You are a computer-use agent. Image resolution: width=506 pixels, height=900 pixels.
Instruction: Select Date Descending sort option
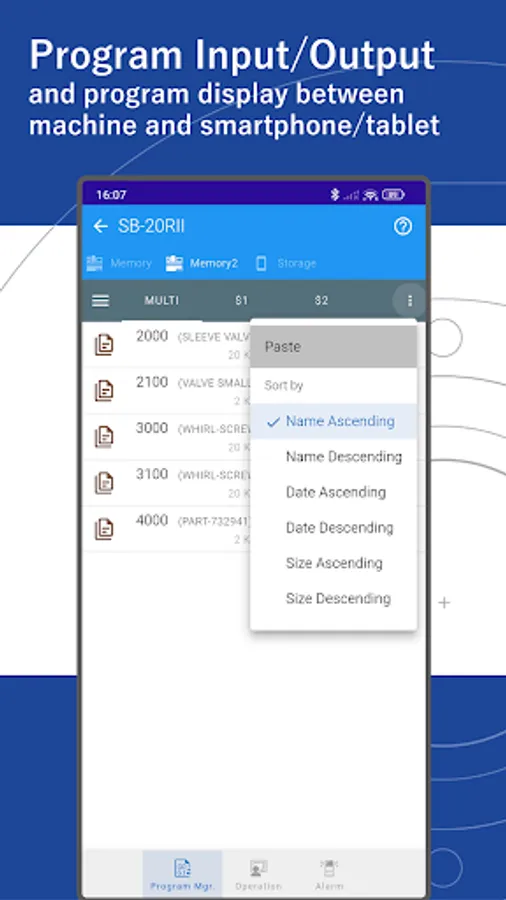(x=333, y=528)
